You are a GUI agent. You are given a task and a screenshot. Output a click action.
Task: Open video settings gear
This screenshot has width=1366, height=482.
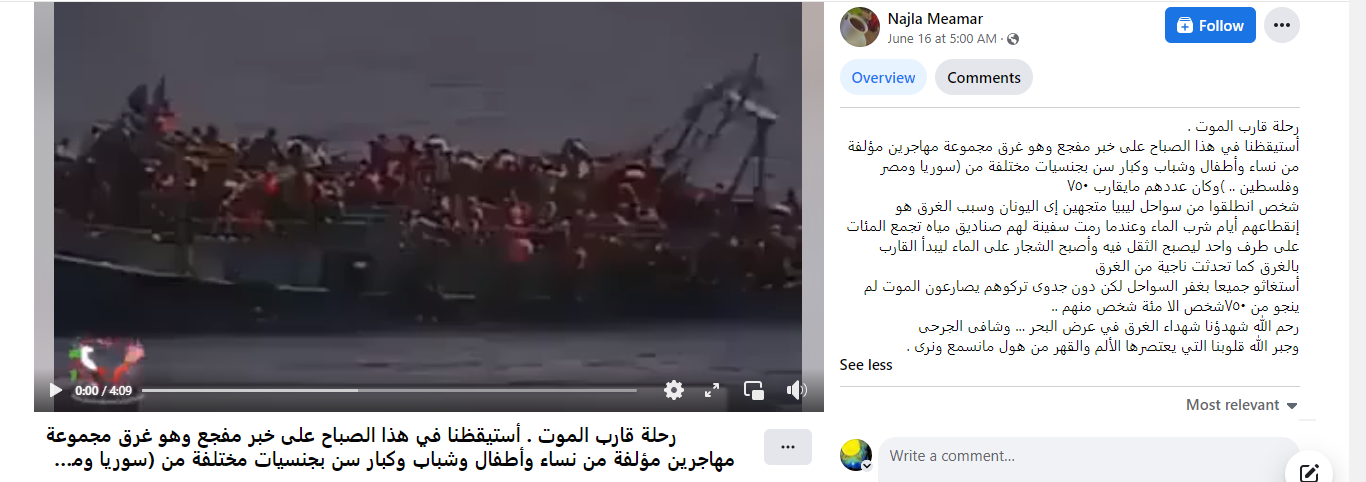[x=674, y=390]
